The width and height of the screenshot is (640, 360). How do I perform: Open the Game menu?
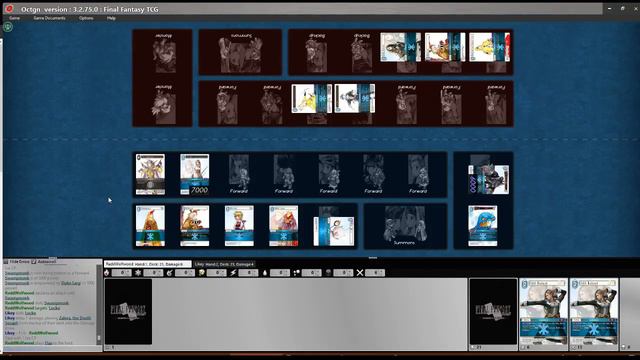14,18
